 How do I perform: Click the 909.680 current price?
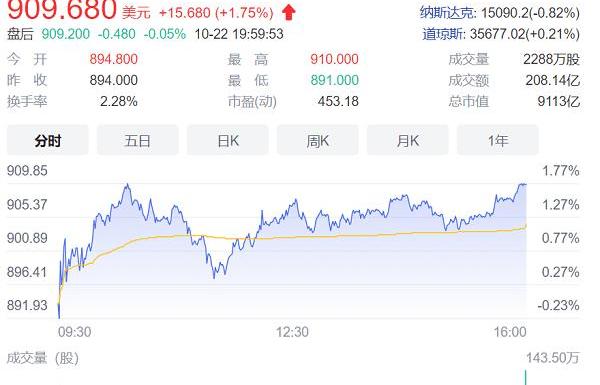coord(62,10)
